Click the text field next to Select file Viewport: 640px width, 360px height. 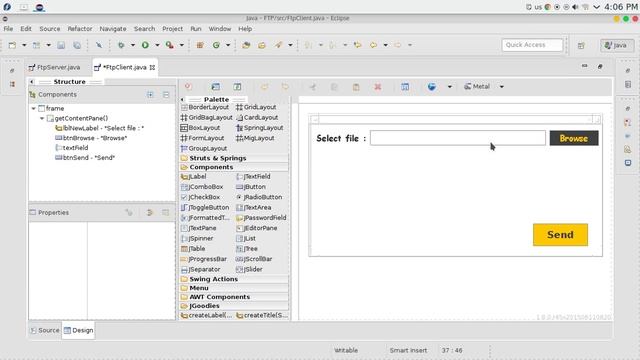tap(458, 138)
